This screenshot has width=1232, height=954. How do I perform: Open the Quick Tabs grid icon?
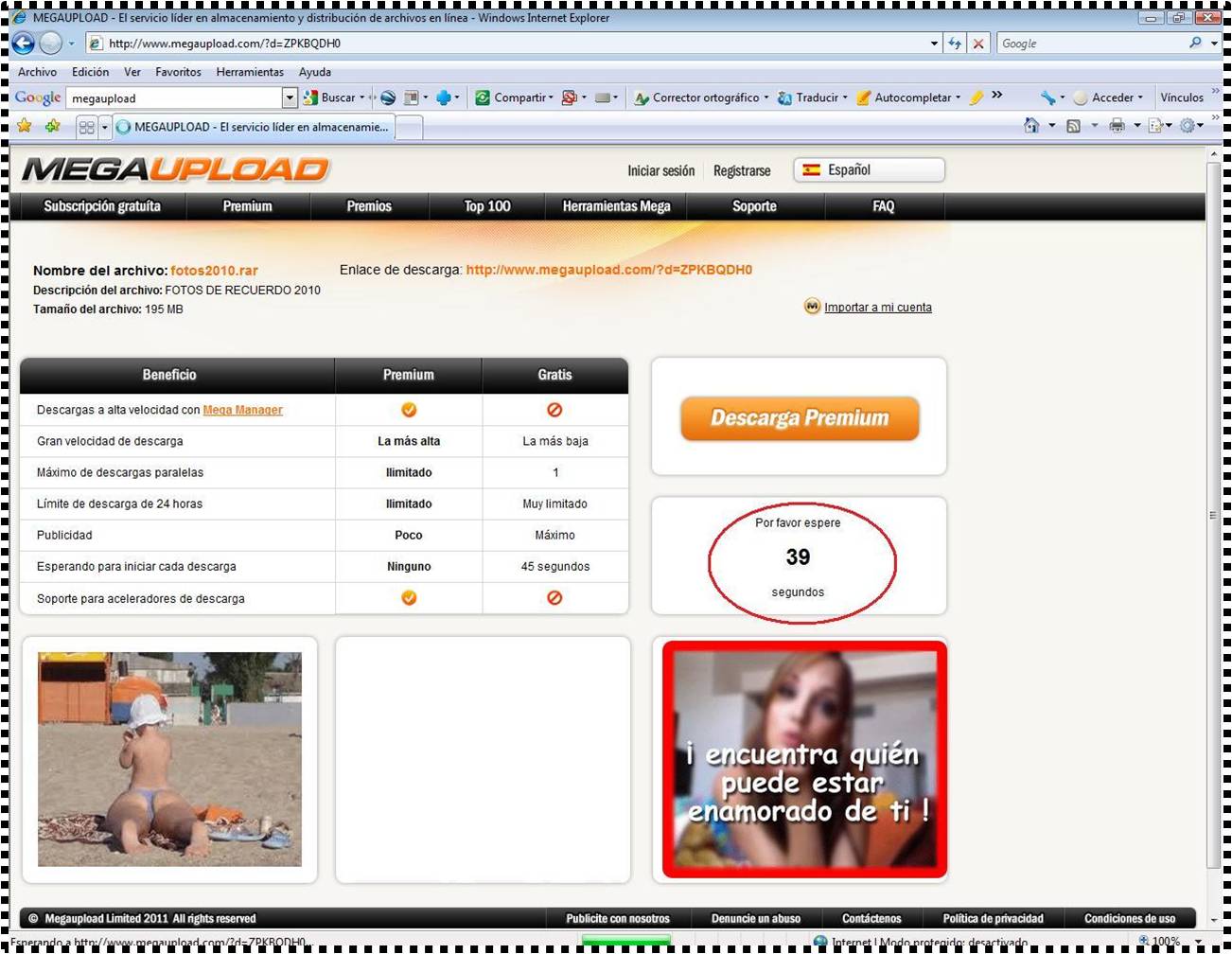click(87, 127)
